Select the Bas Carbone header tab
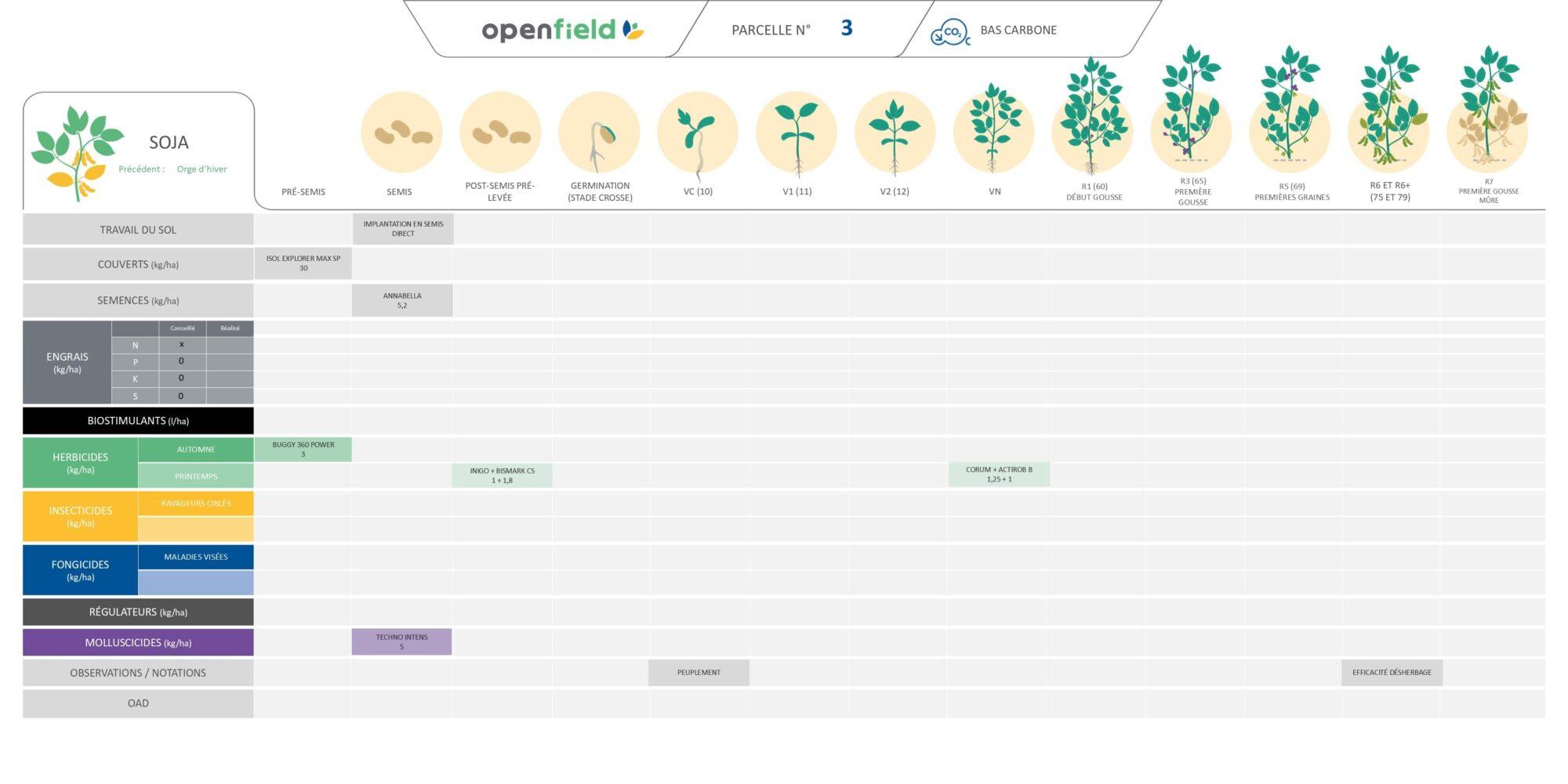 click(1018, 31)
